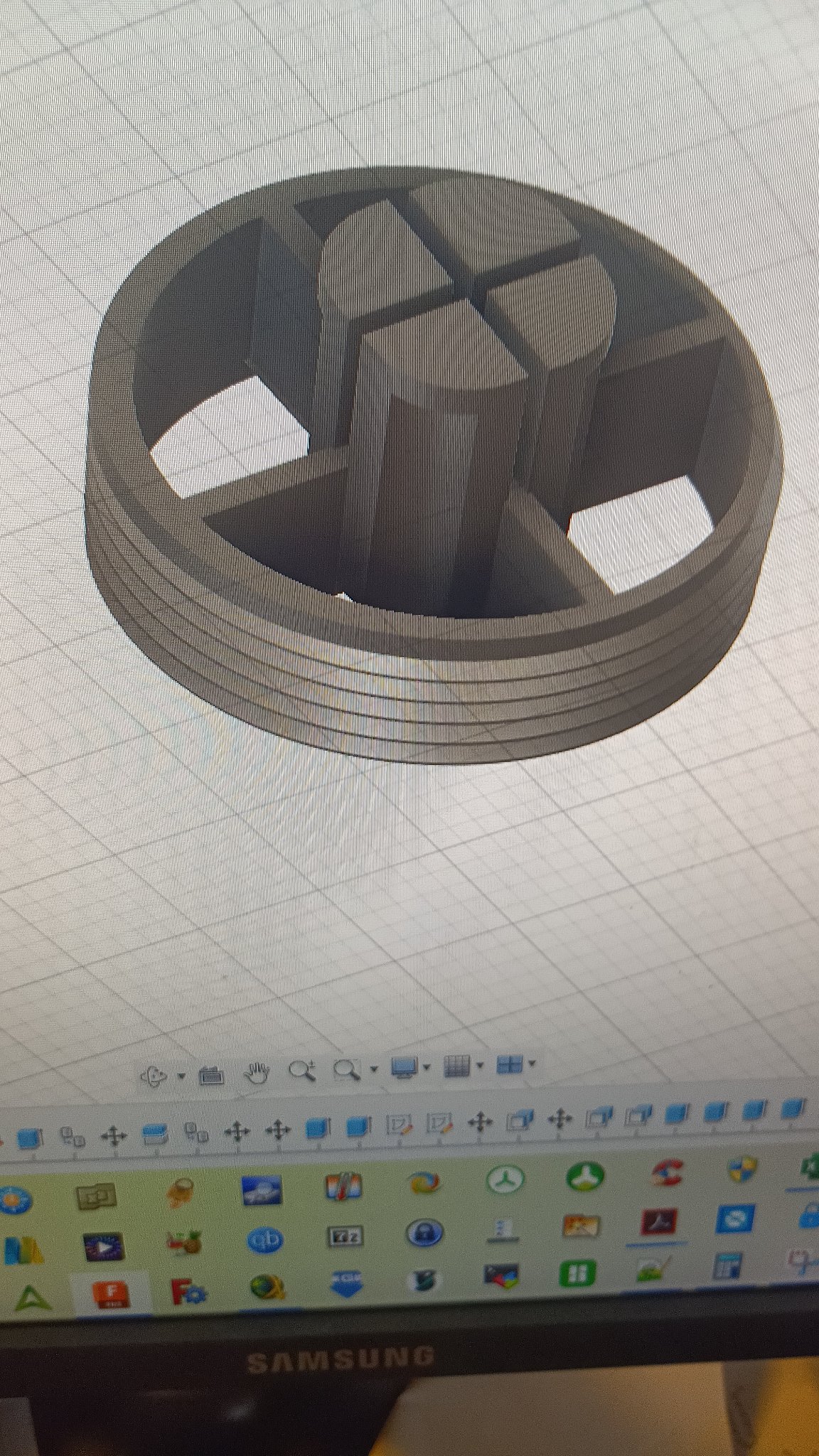Image resolution: width=819 pixels, height=1456 pixels.
Task: Open the calculator taskbar icon
Action: point(727,1268)
